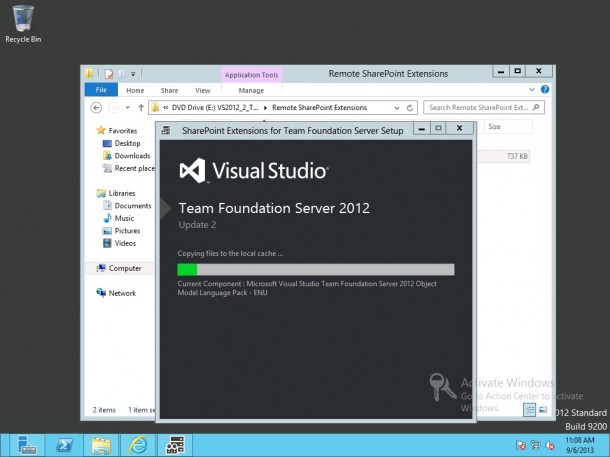Select Desktop in navigation pane

[127, 143]
